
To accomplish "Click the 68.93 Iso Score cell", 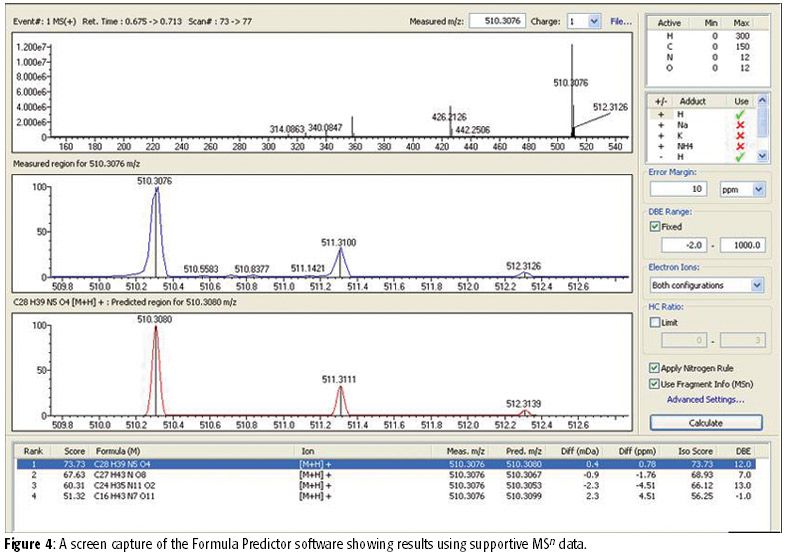I will [x=702, y=475].
